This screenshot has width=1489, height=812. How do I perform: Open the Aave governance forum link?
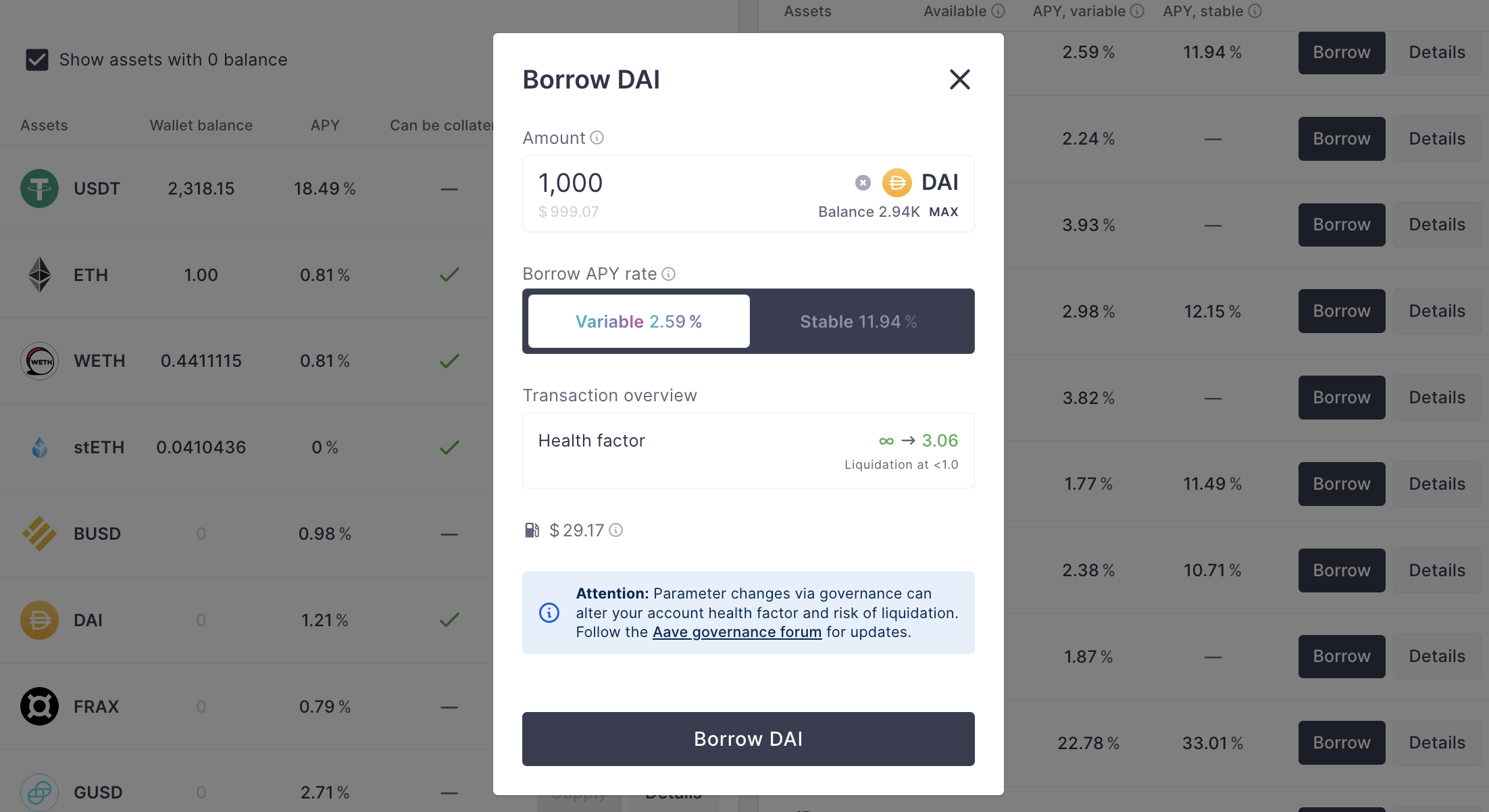click(x=736, y=632)
